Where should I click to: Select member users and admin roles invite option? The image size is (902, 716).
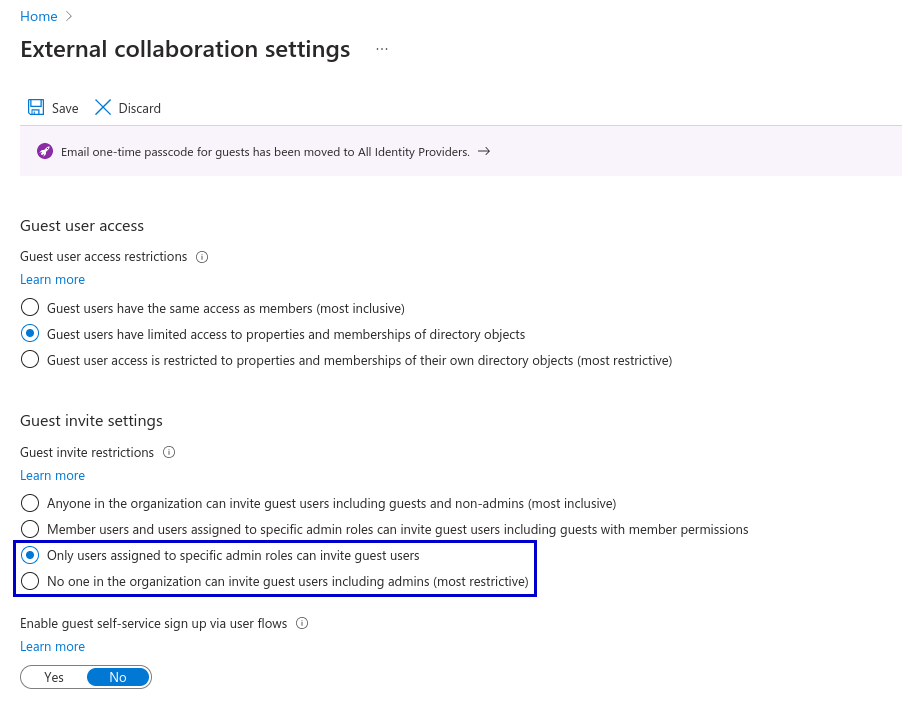30,529
